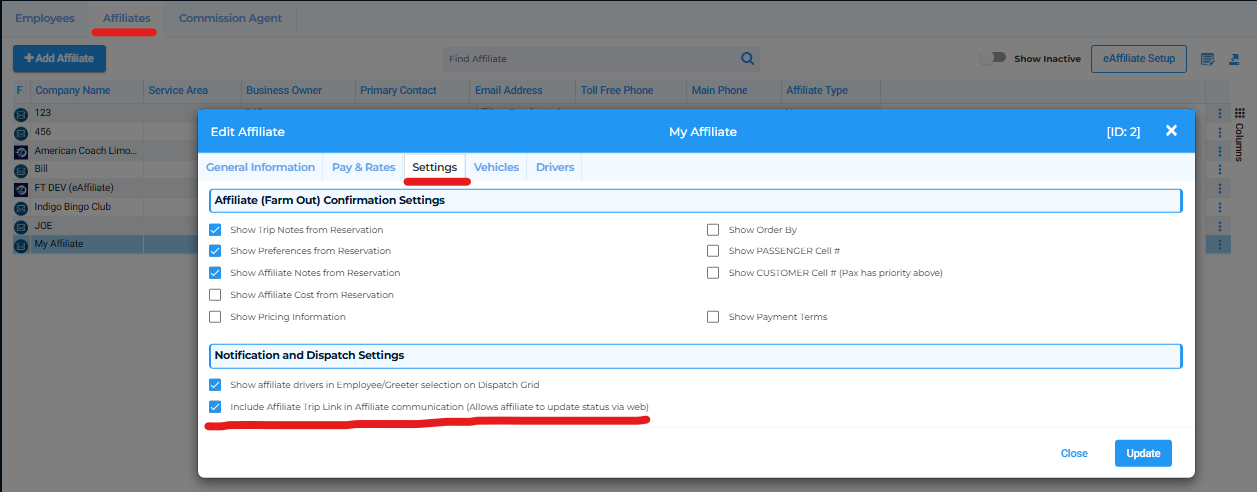Open eAffiliate Setup
Screen dimensions: 1257x492
point(1139,58)
